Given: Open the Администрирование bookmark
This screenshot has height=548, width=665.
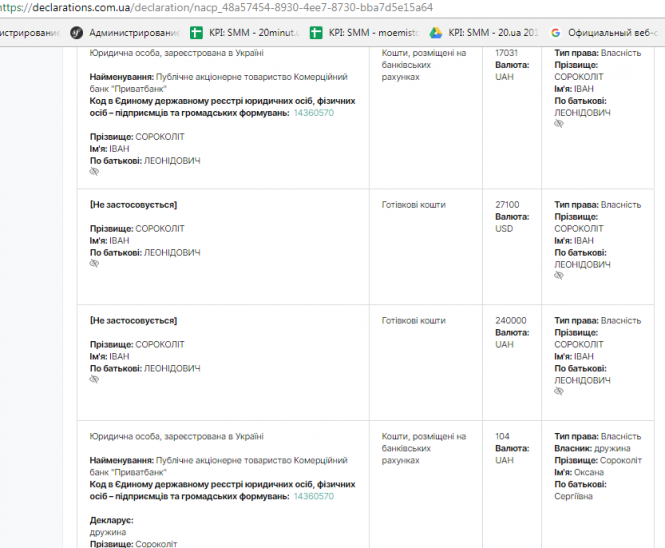Looking at the screenshot, I should coord(125,32).
